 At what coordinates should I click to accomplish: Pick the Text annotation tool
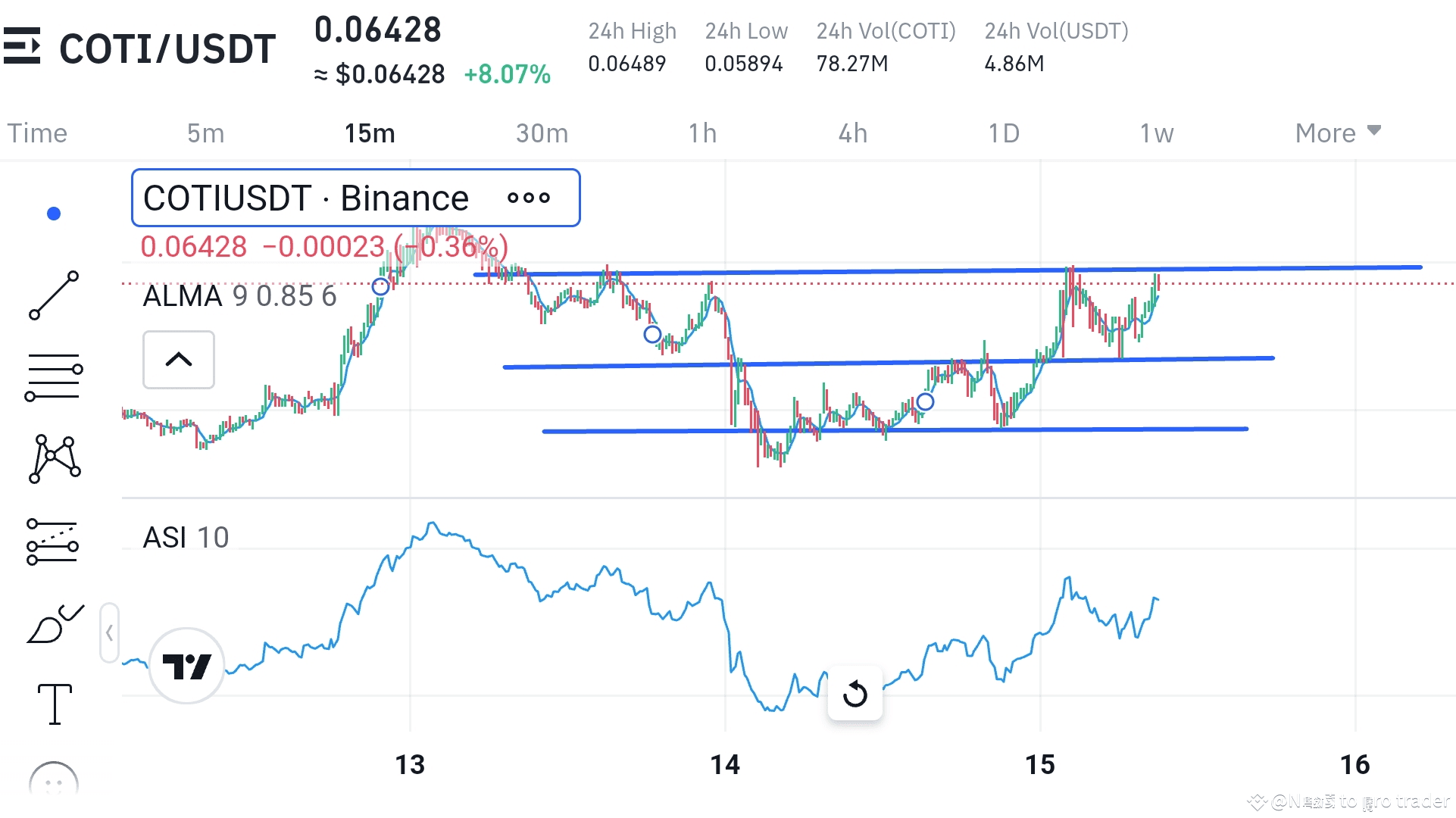55,704
